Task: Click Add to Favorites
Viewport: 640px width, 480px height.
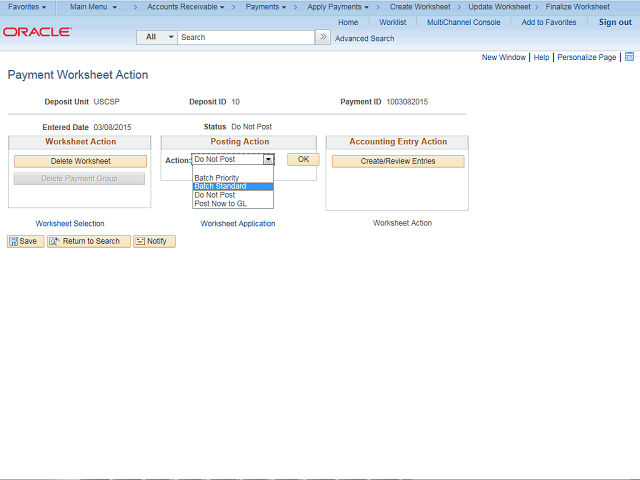Action: click(549, 22)
